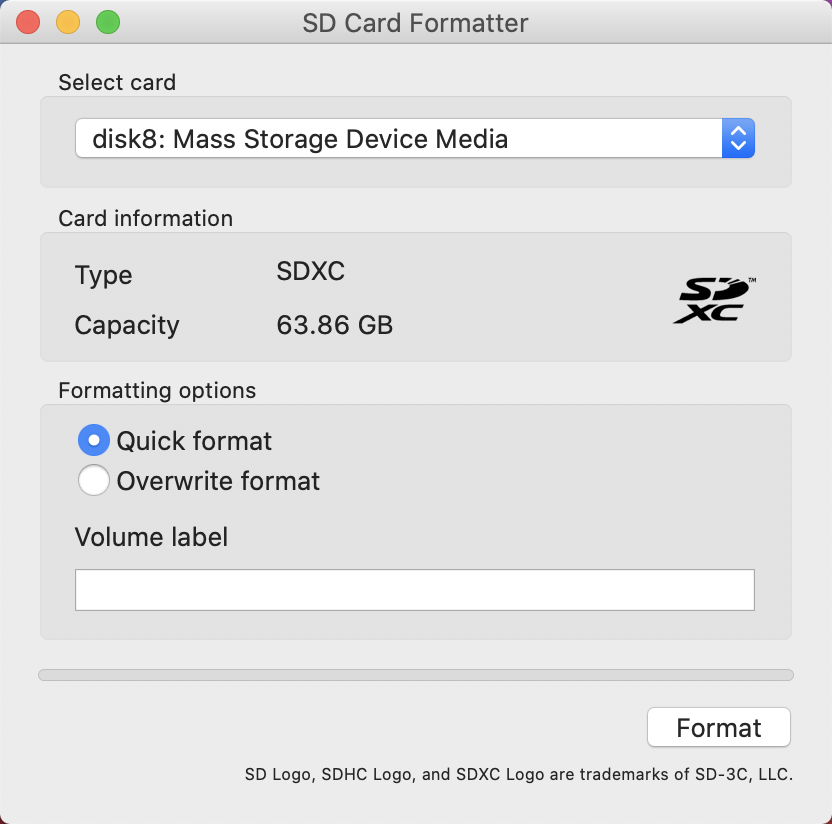Click the 'Formatting options' section heading
This screenshot has width=832, height=824.
pyautogui.click(x=157, y=391)
